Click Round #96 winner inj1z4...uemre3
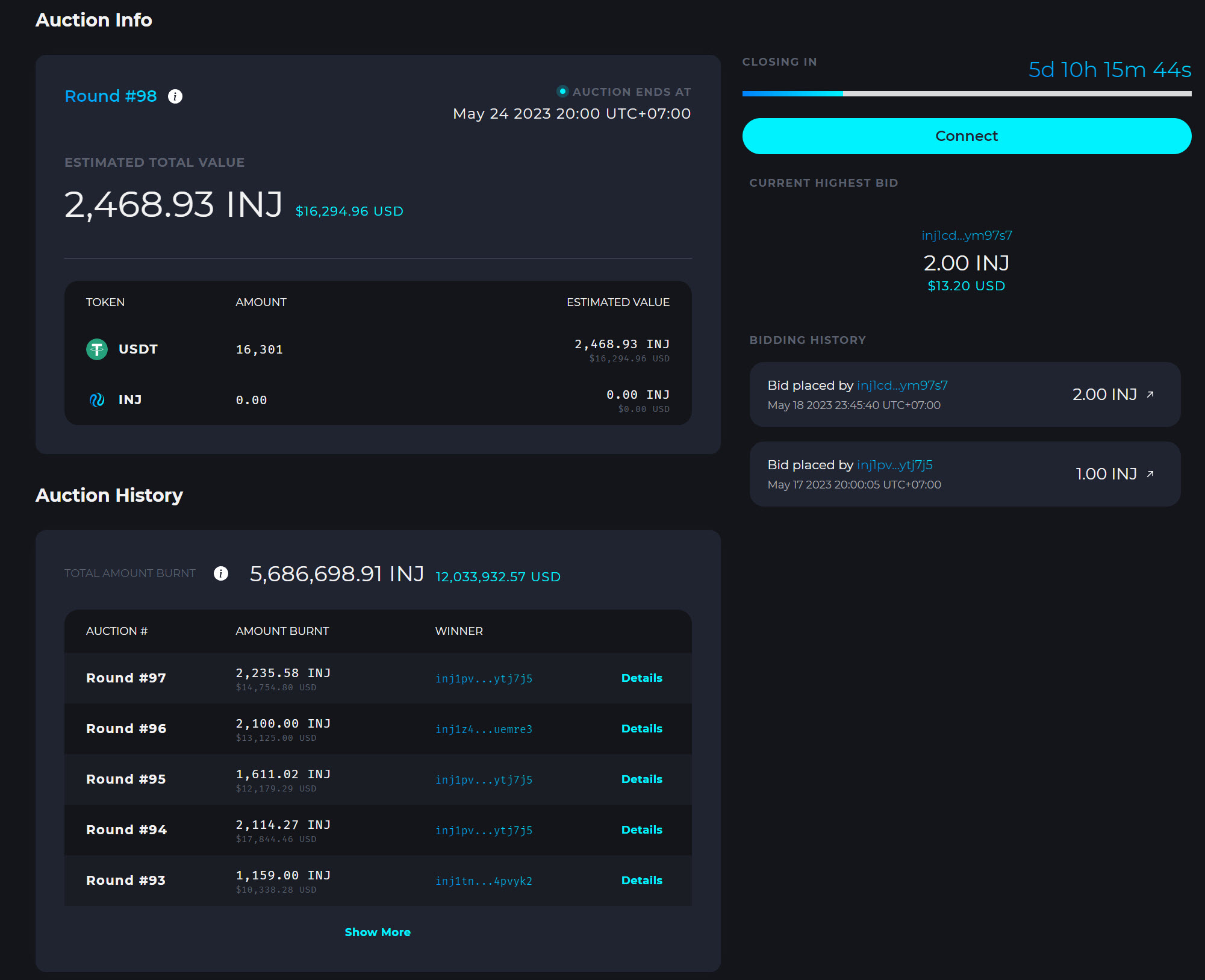The height and width of the screenshot is (980, 1205). tap(484, 729)
